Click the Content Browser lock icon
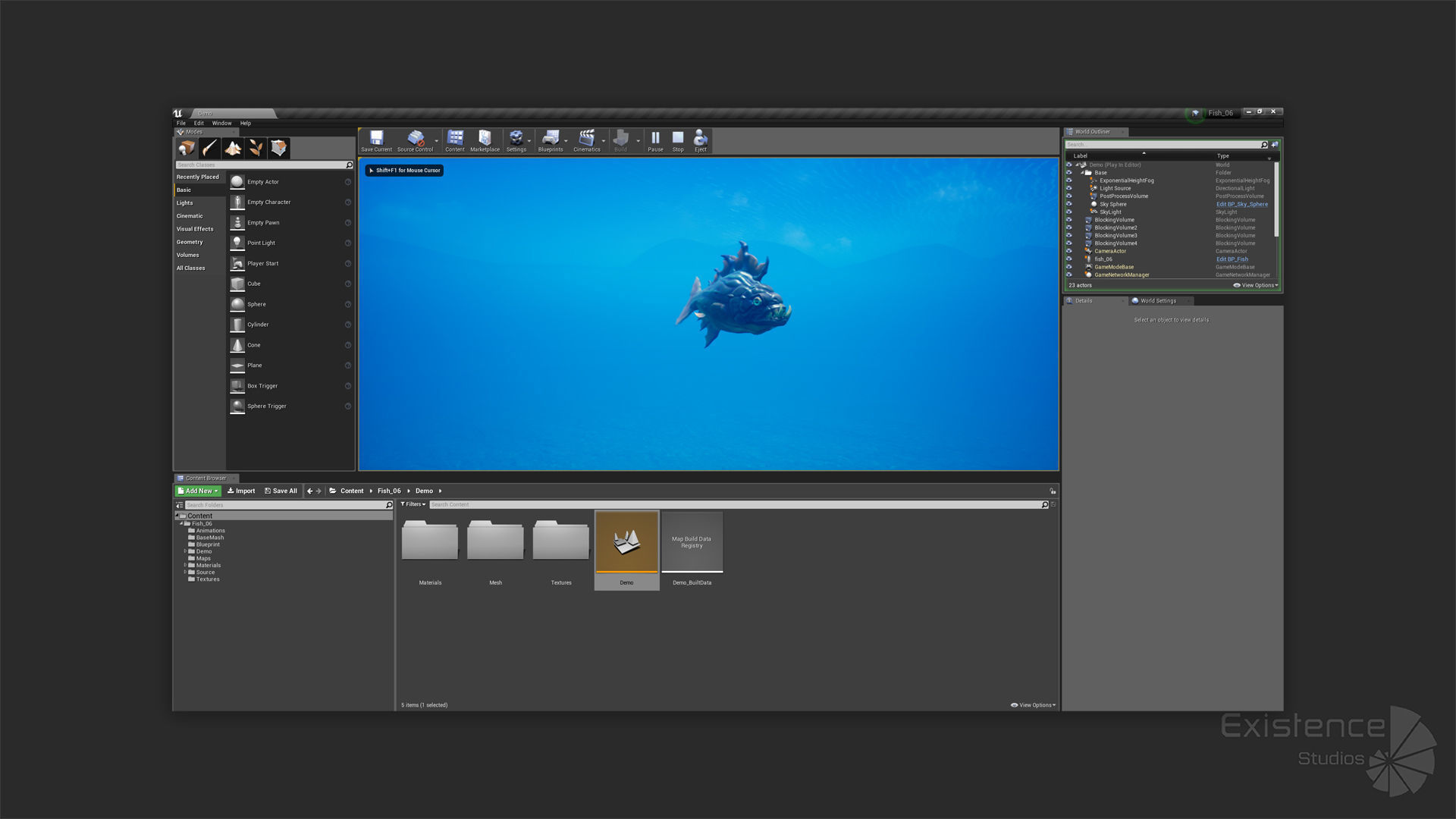 (x=1053, y=491)
